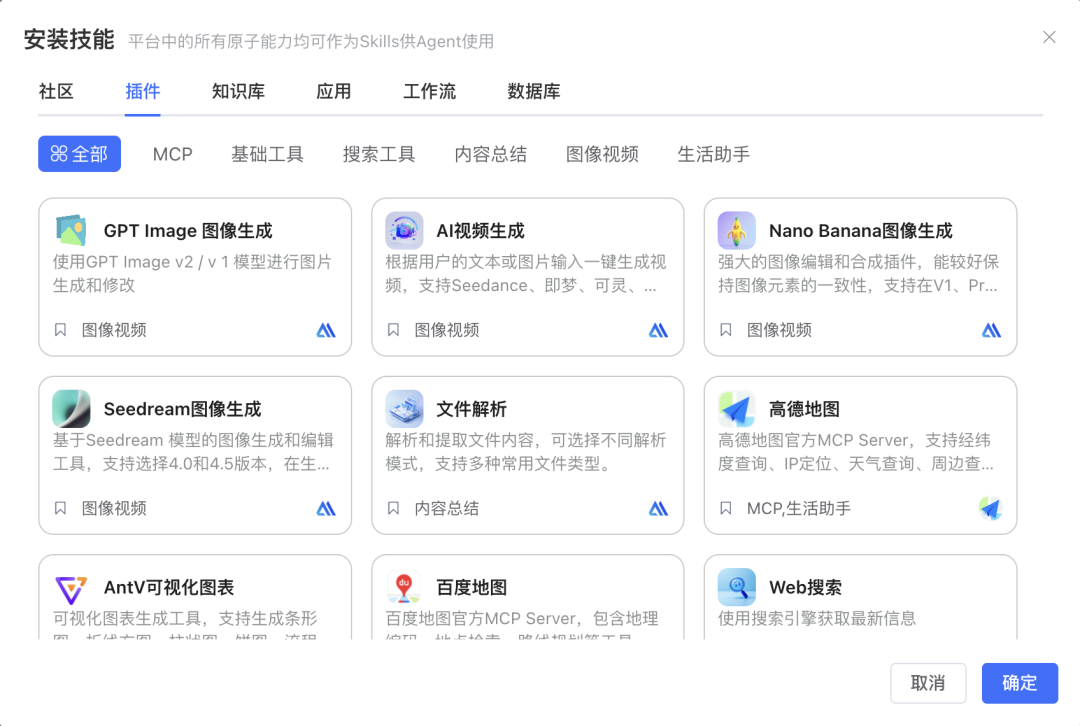This screenshot has height=726, width=1080.
Task: Click the GPT Image plugin icon
Action: [x=71, y=230]
